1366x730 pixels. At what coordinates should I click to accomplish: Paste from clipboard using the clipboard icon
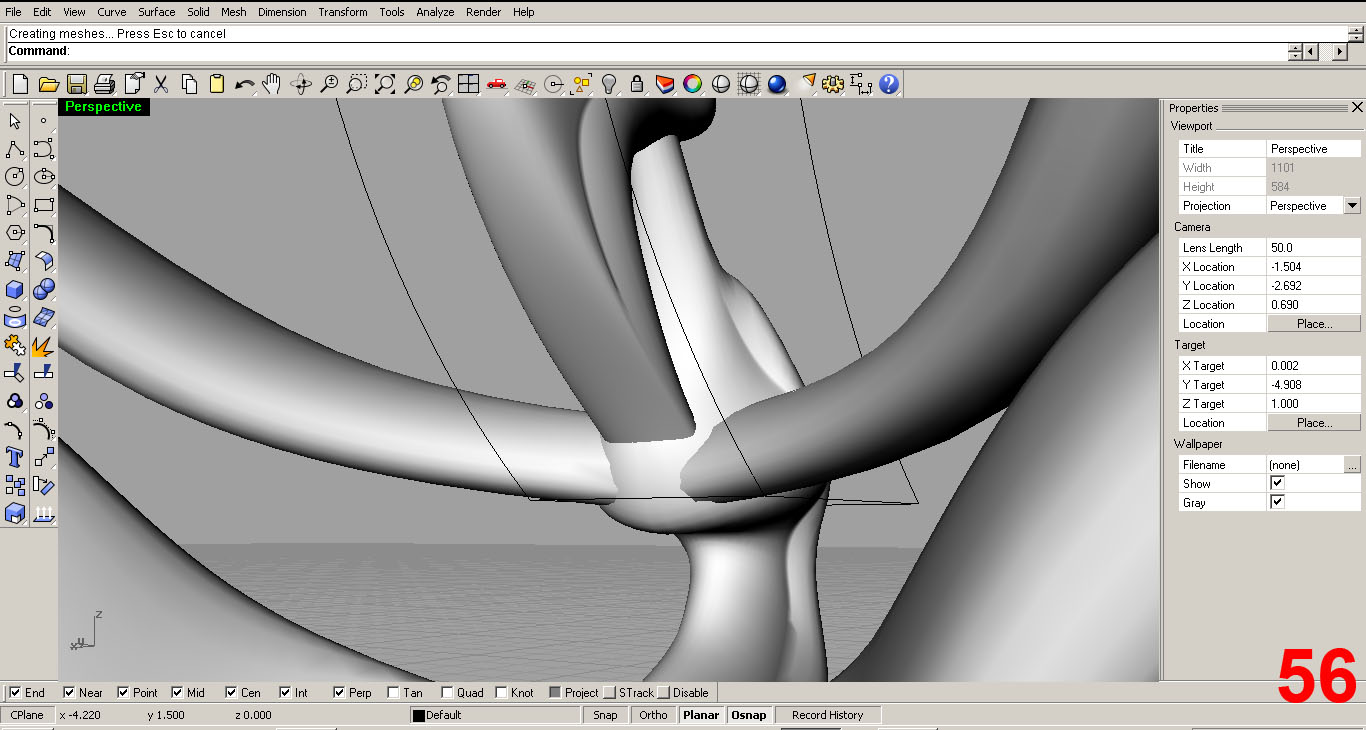point(217,84)
